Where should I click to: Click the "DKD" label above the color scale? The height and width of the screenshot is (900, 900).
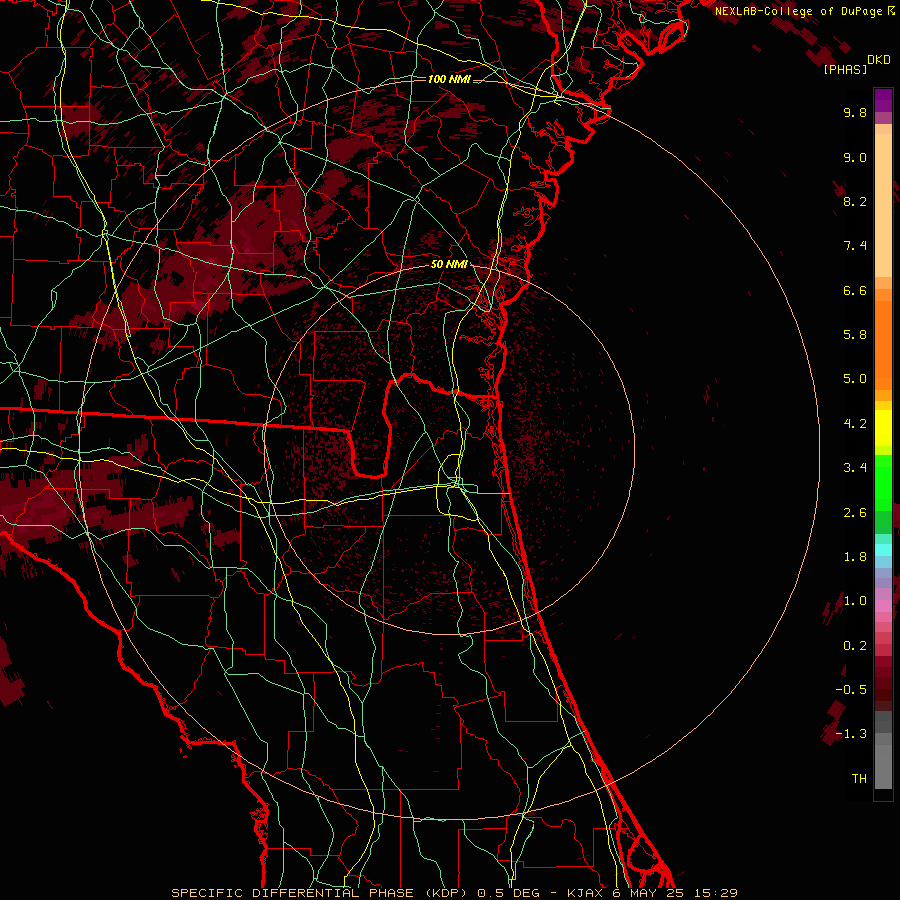(879, 60)
